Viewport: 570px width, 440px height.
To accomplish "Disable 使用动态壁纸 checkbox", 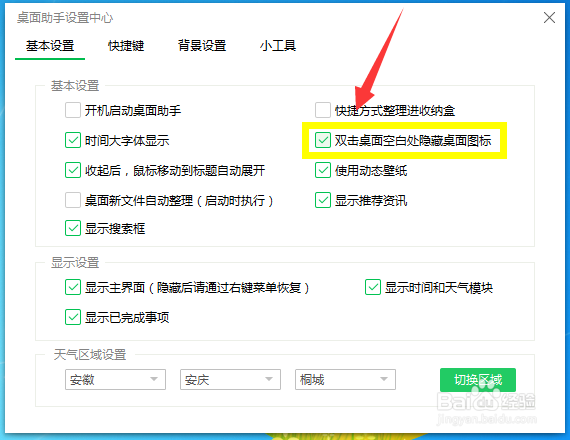I will [x=323, y=170].
